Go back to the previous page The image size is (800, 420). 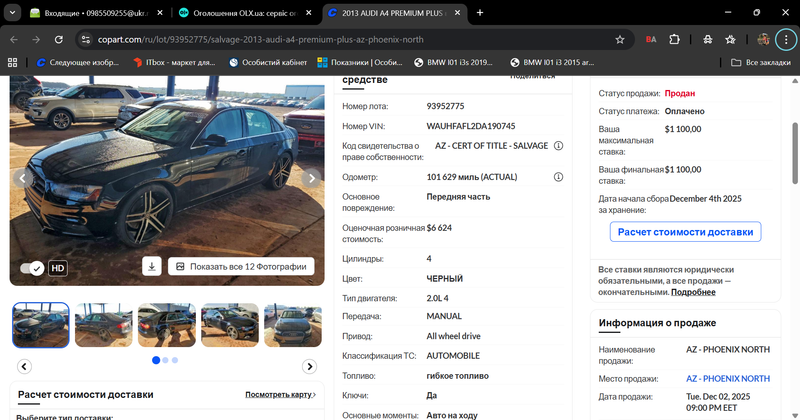tap(14, 39)
